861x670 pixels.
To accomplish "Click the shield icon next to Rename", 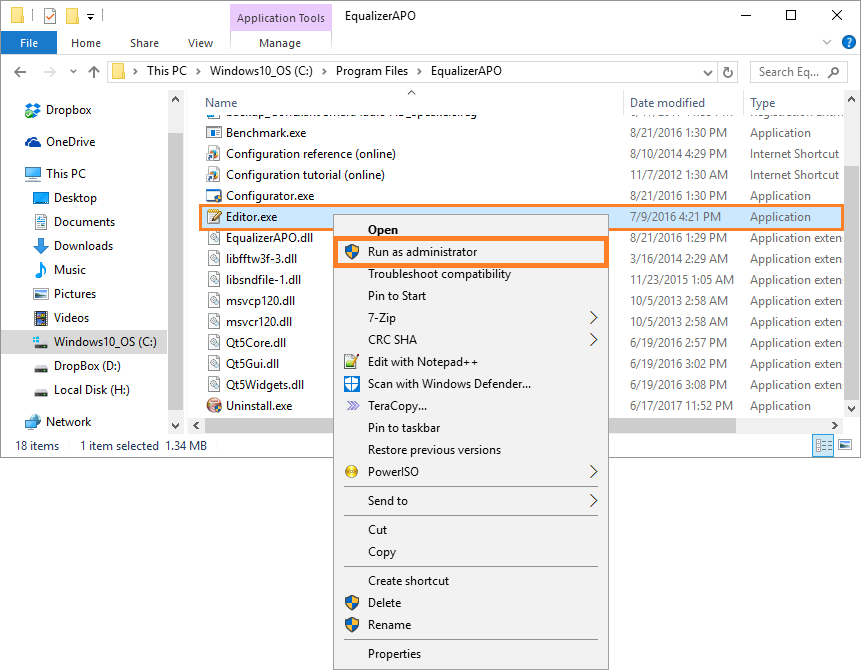I will click(351, 625).
